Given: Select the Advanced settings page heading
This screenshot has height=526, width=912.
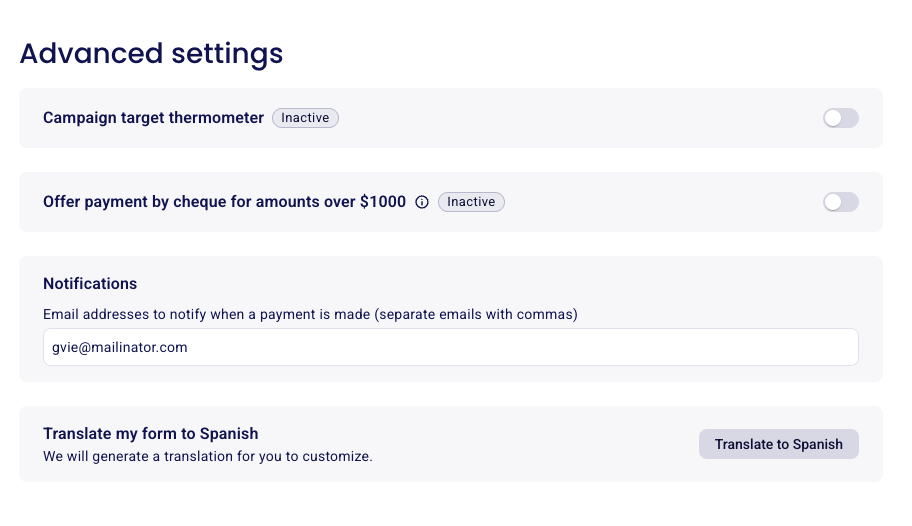Looking at the screenshot, I should coord(151,54).
